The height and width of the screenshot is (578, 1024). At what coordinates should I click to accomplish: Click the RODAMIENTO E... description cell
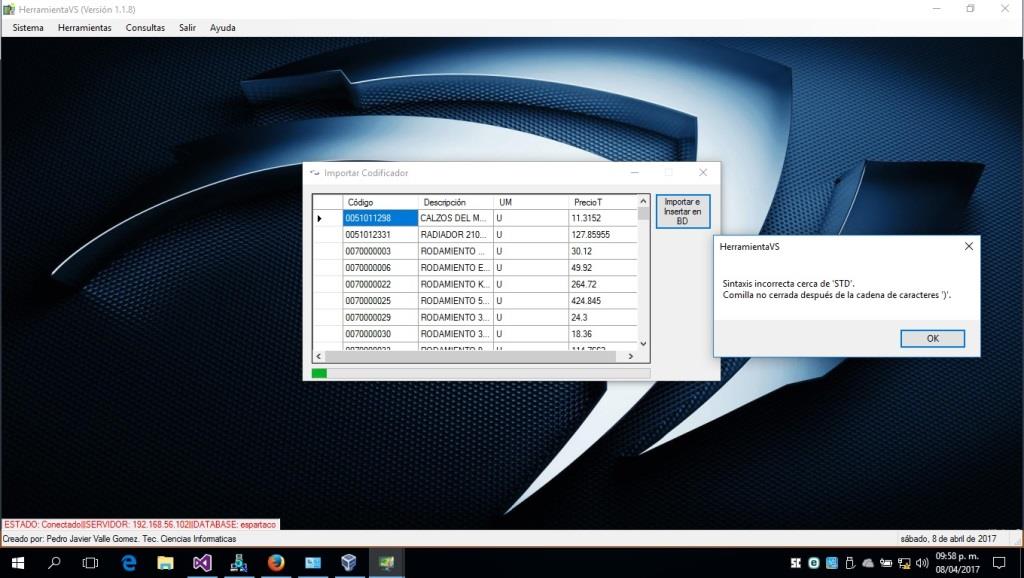[x=455, y=268]
